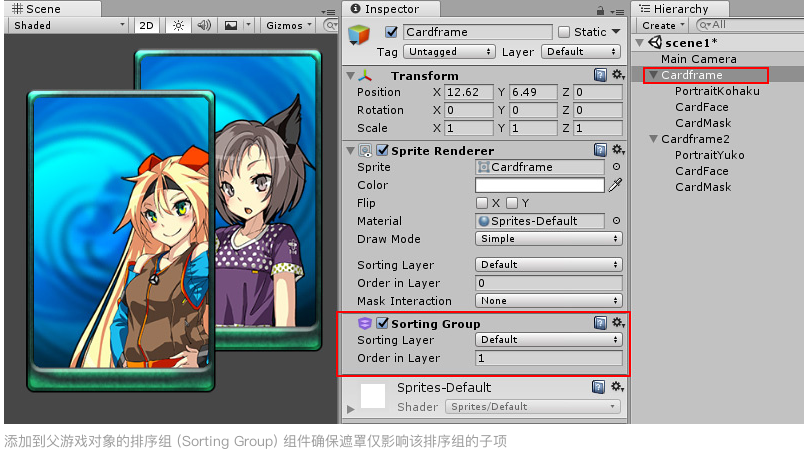804x453 pixels.
Task: Click the Sprite field Cardframe
Action: point(540,167)
